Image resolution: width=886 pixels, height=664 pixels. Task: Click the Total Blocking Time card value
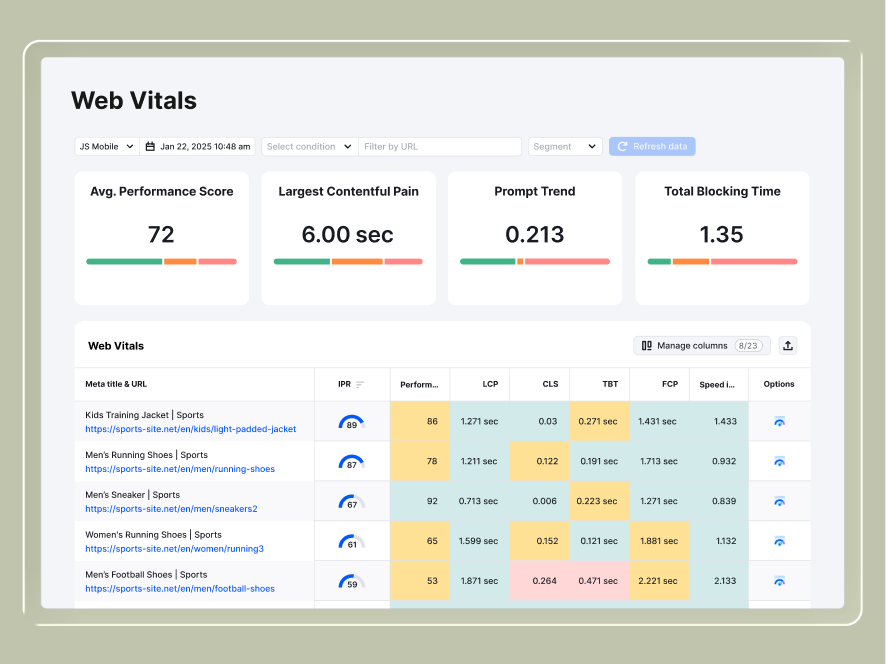[x=722, y=234]
